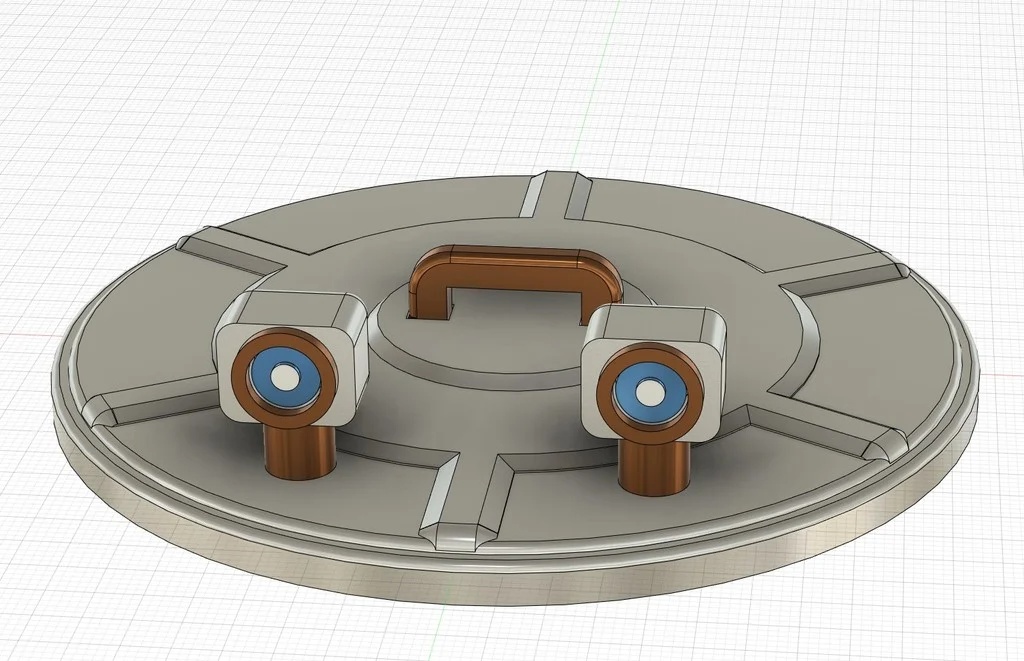
Task: Click the white center dot of right housing
Action: 648,392
